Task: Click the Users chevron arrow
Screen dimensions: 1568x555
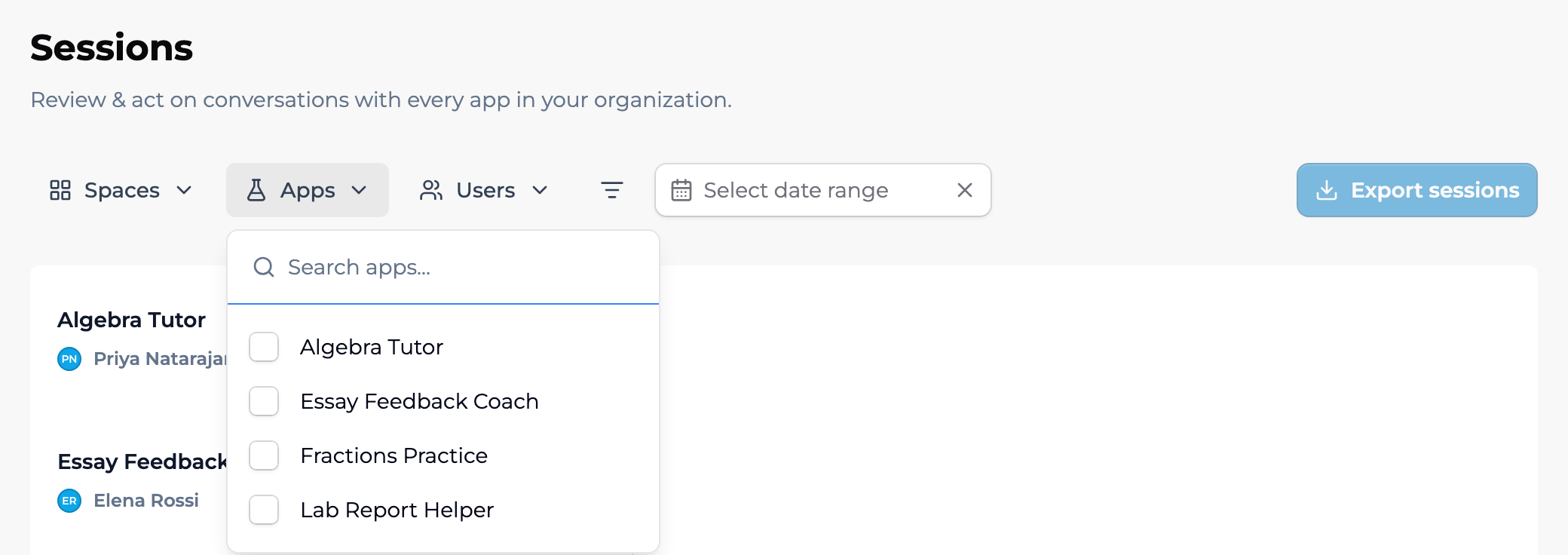Action: coord(540,190)
